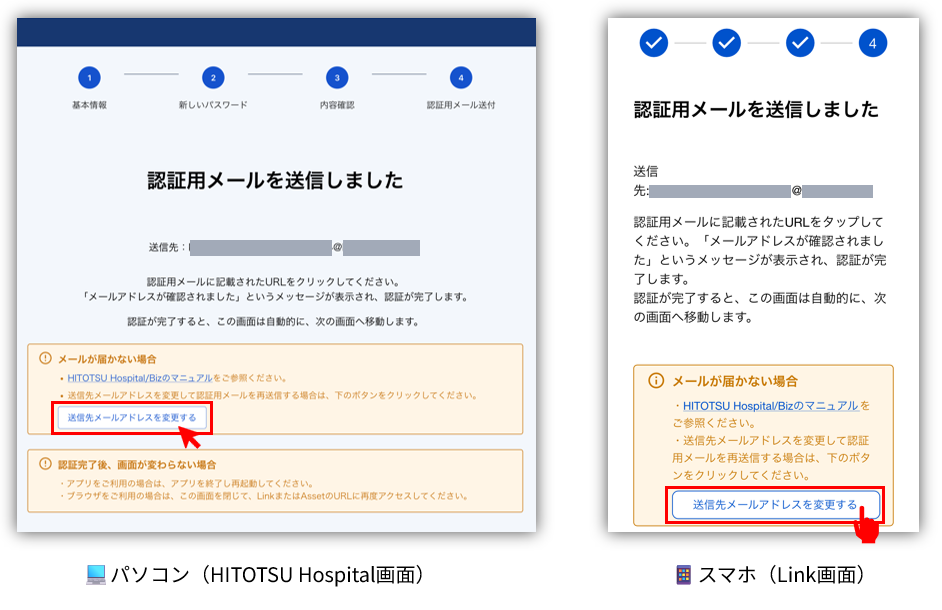The width and height of the screenshot is (942, 610).
Task: Click the masked 送信先 email address on PC
Action: (305, 248)
